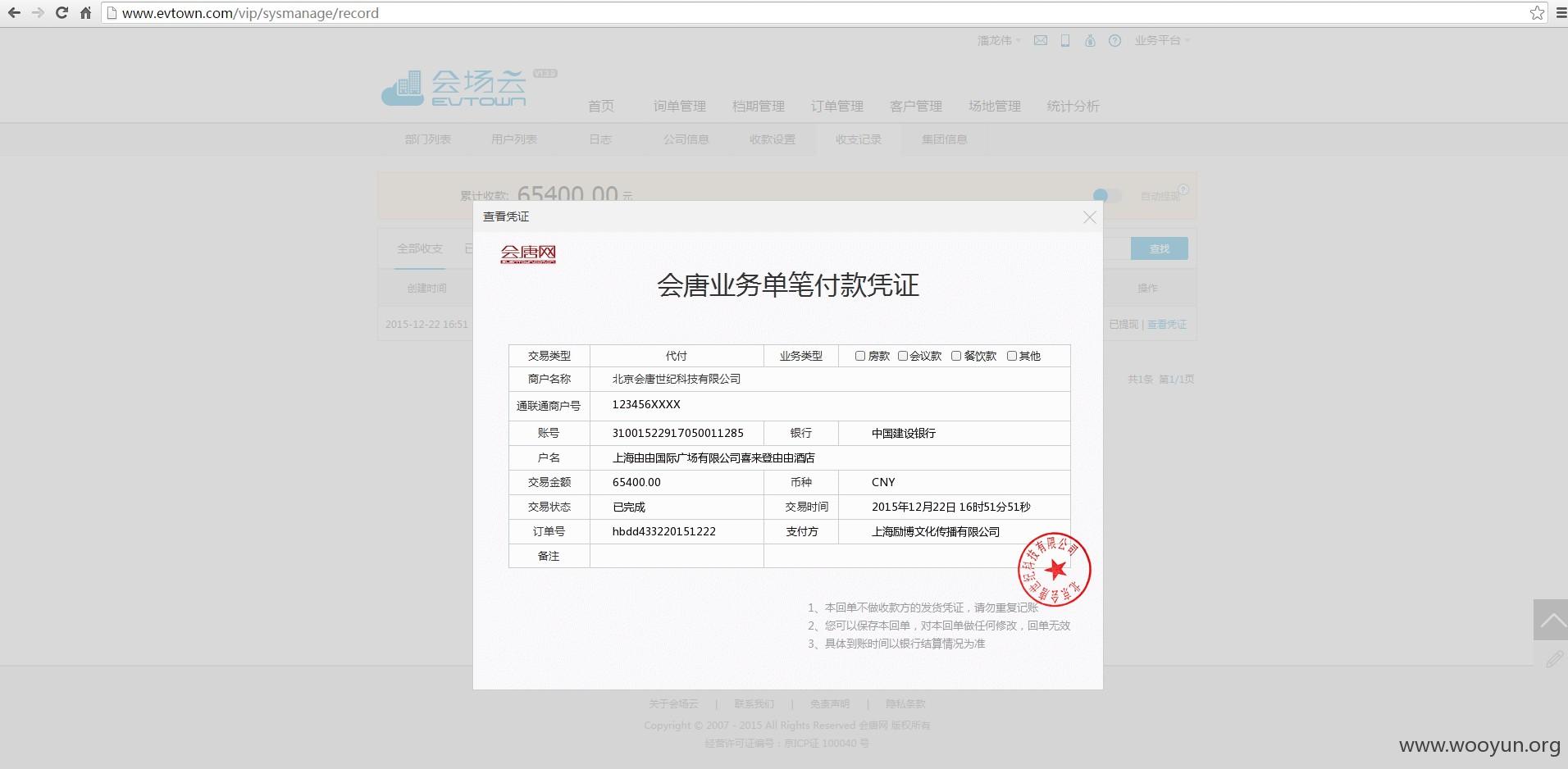This screenshot has width=1568, height=769.
Task: Click the currency value CNY
Action: pos(883,482)
